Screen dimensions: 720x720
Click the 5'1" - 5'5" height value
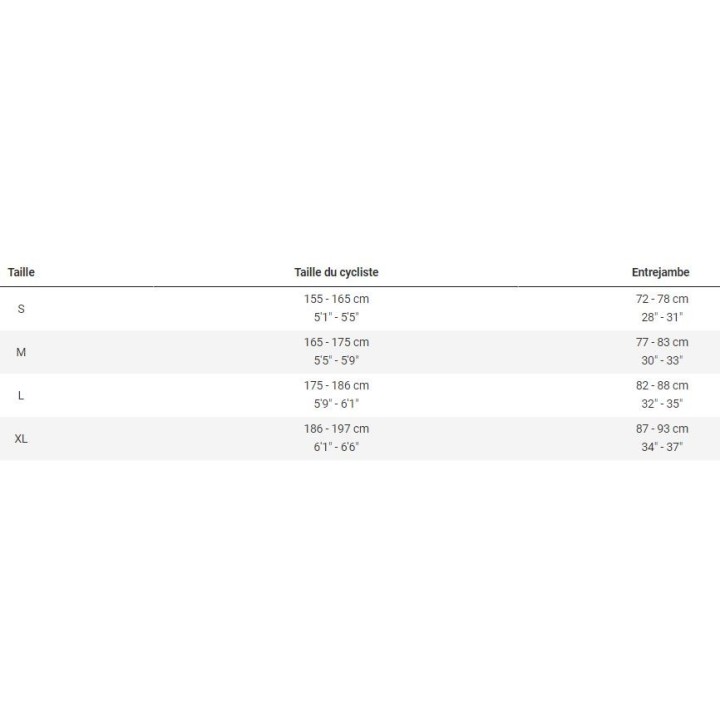(x=336, y=317)
